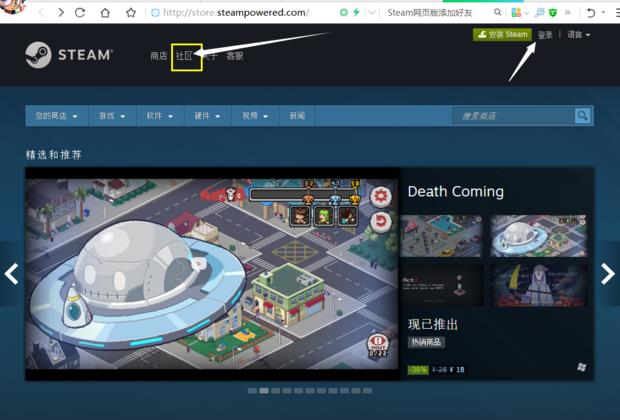This screenshot has height=420, width=620.
Task: Open address bar dropdown arrow
Action: pyautogui.click(x=372, y=12)
